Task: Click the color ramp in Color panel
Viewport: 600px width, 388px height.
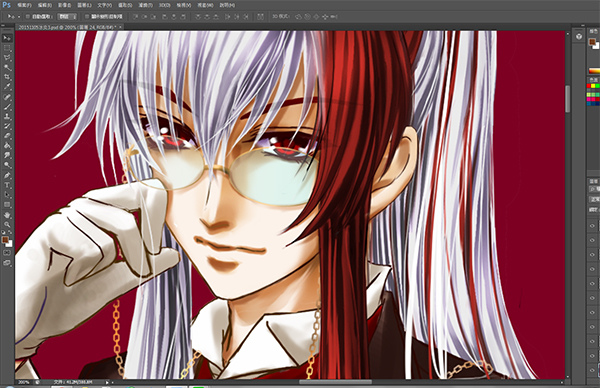Action: pos(594,70)
